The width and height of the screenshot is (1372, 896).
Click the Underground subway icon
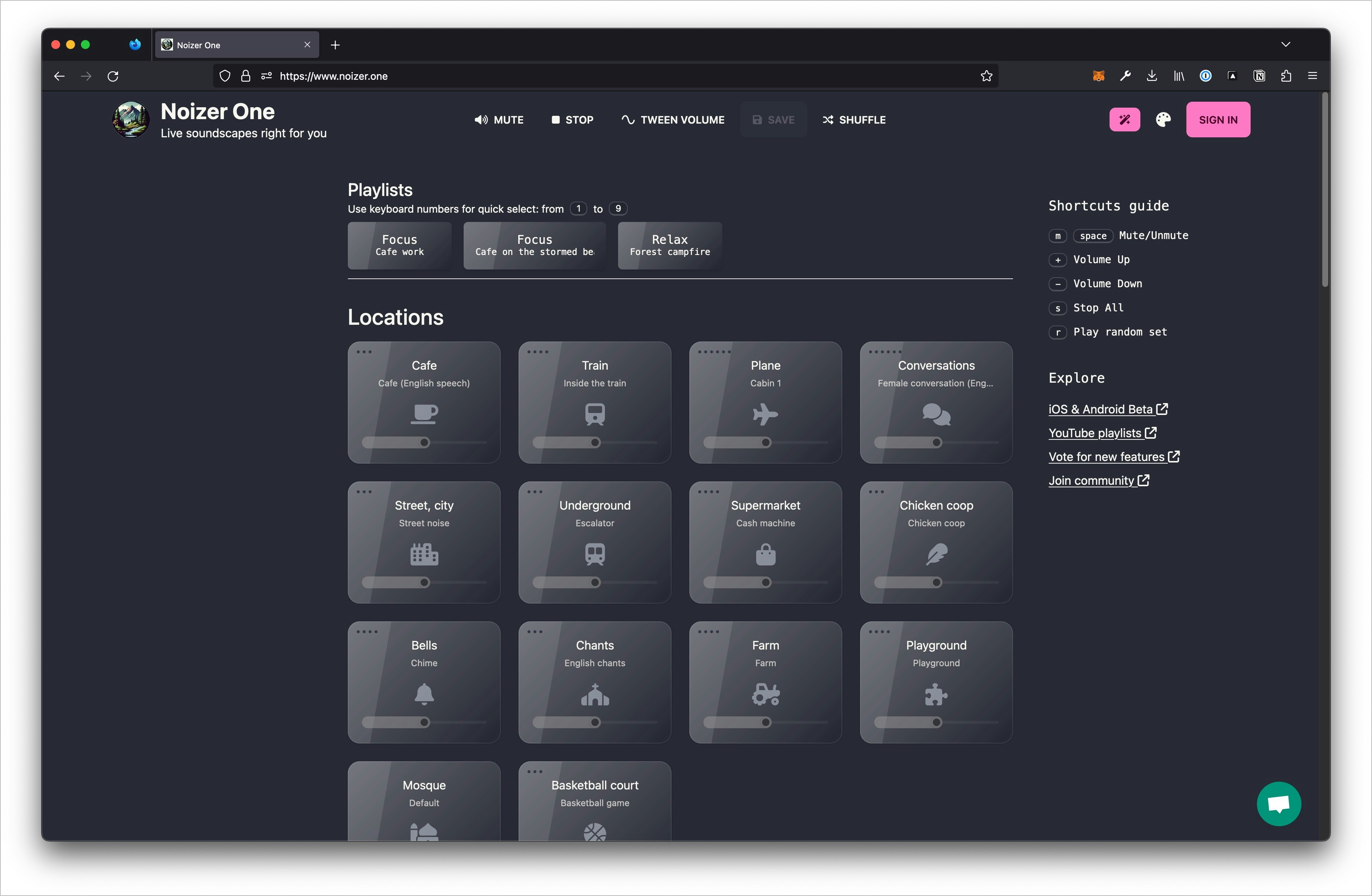[595, 554]
